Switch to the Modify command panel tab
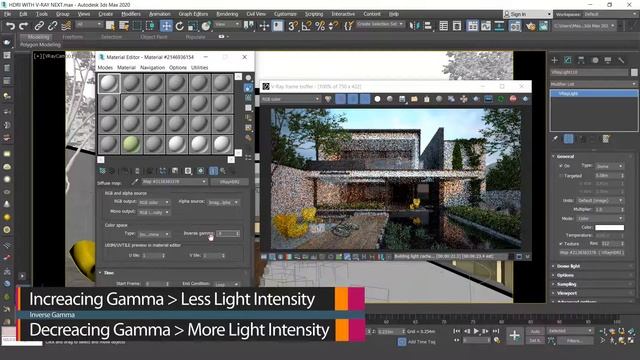The image size is (640, 360). [568, 60]
